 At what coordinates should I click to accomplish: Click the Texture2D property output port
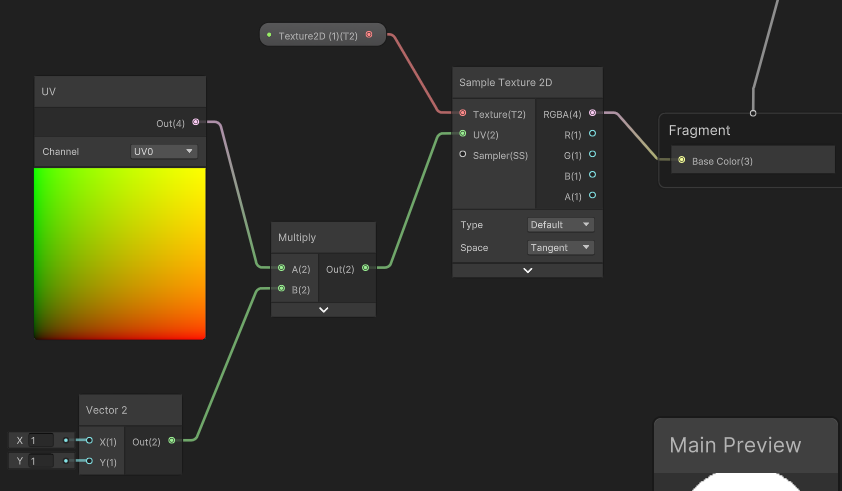click(369, 34)
